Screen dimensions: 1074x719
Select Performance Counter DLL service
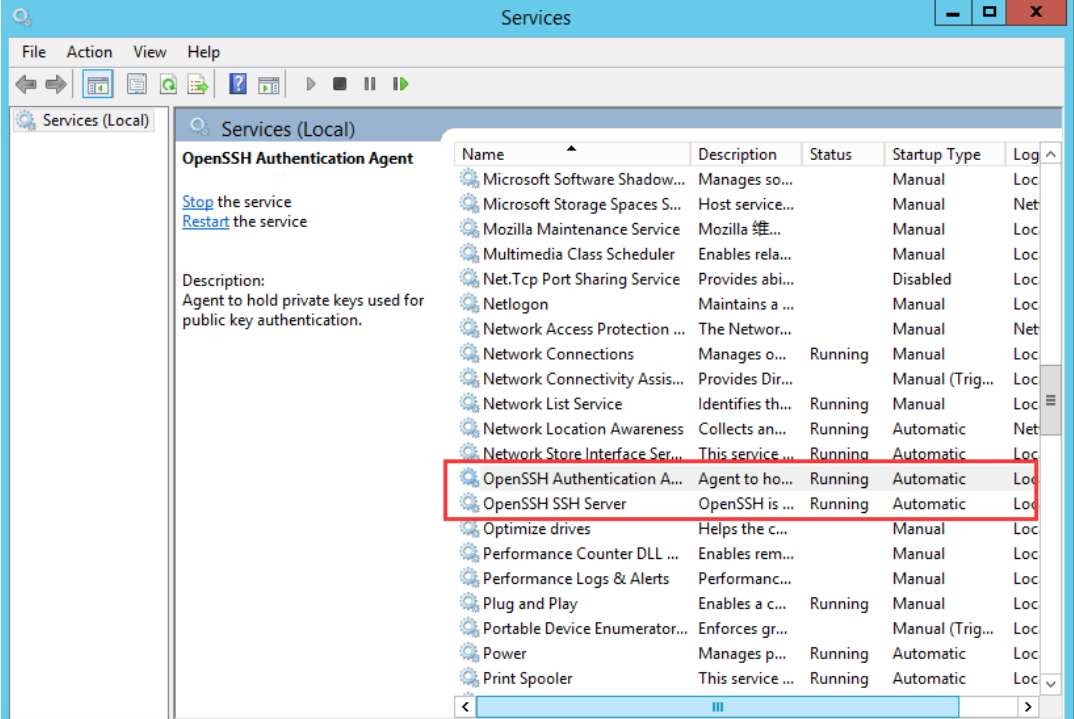point(580,553)
